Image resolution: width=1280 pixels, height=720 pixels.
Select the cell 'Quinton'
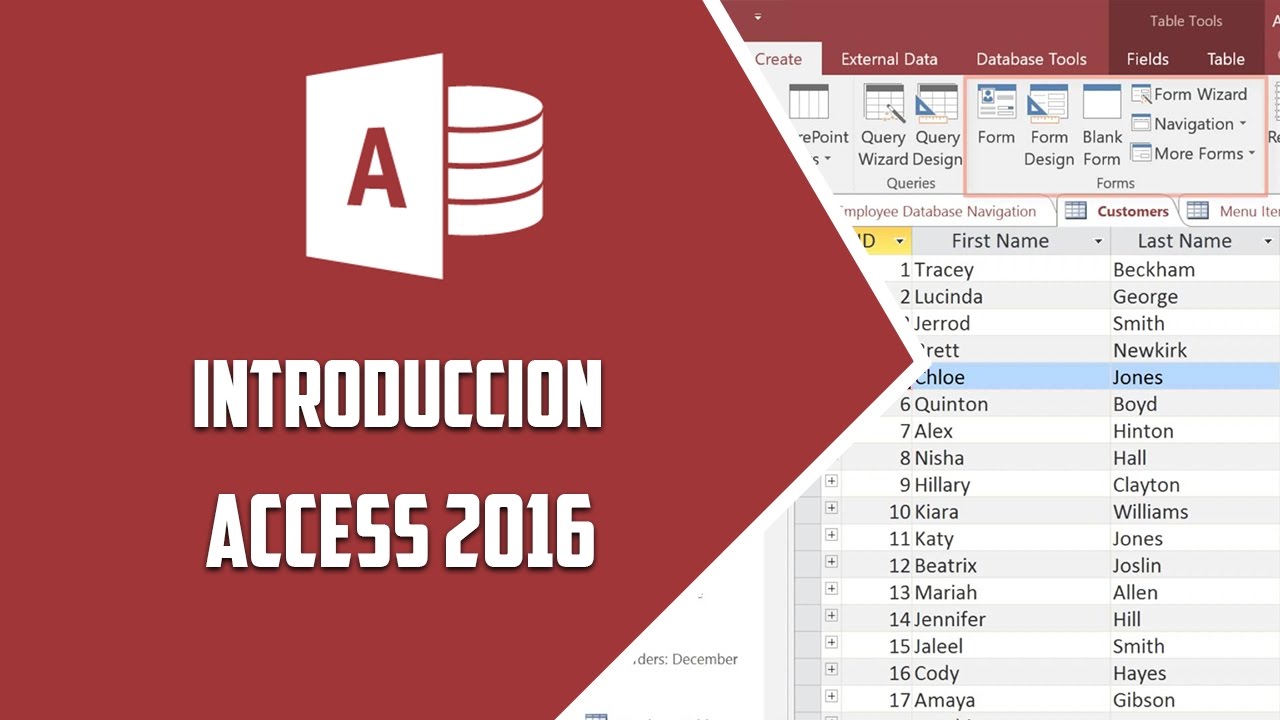coord(1011,405)
